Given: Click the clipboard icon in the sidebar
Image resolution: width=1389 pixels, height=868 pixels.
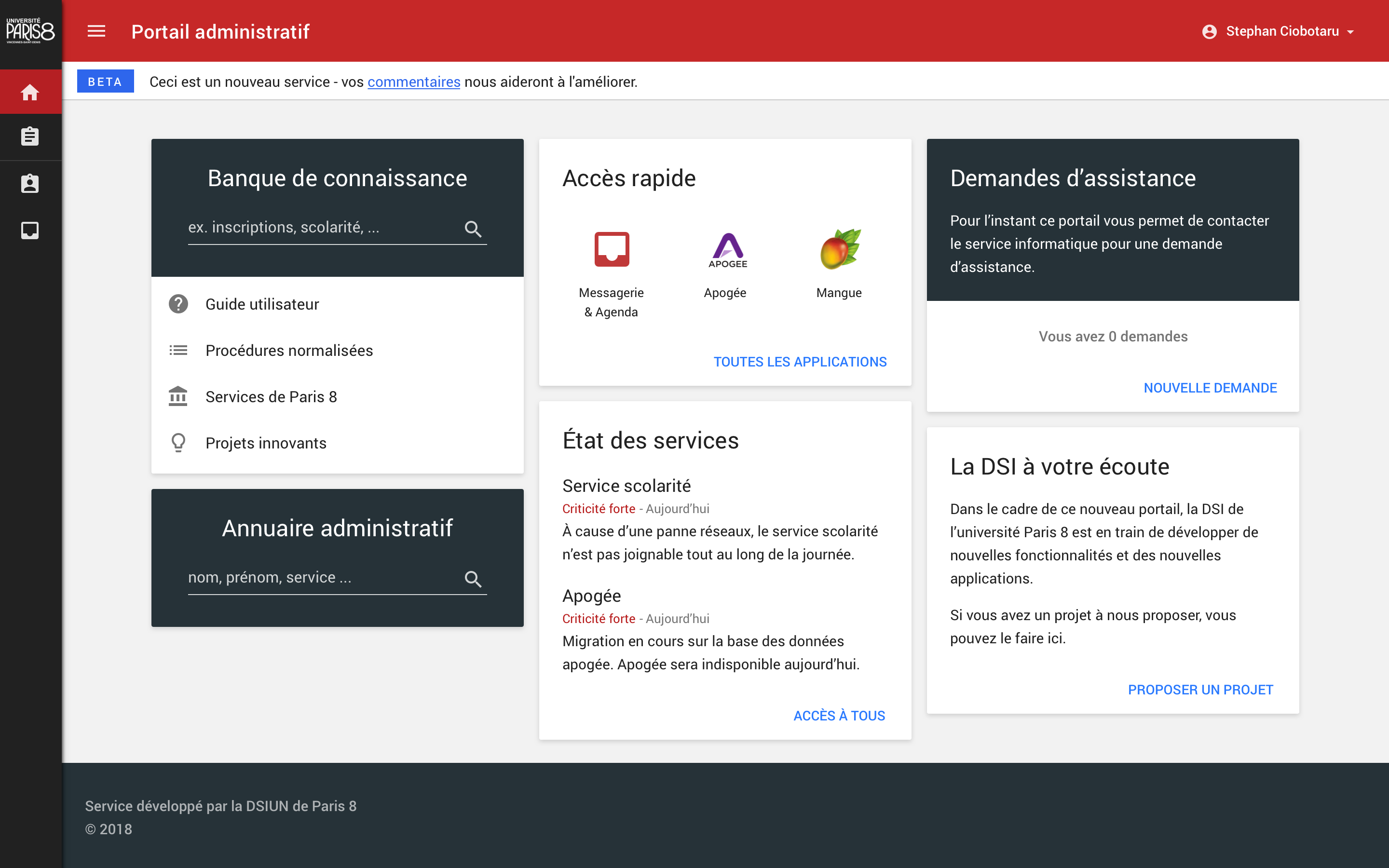Looking at the screenshot, I should 30,136.
